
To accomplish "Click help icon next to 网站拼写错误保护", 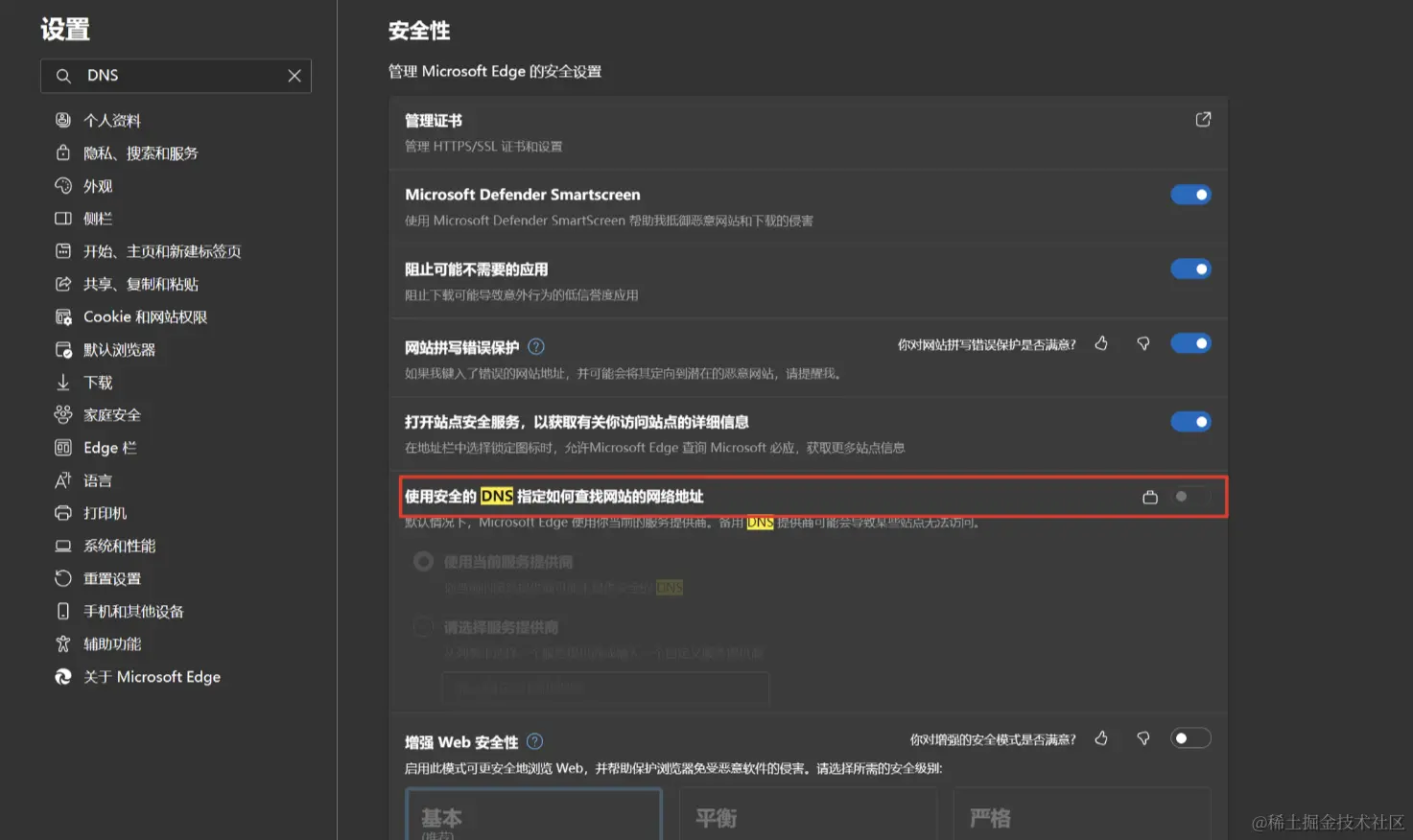I will point(536,346).
